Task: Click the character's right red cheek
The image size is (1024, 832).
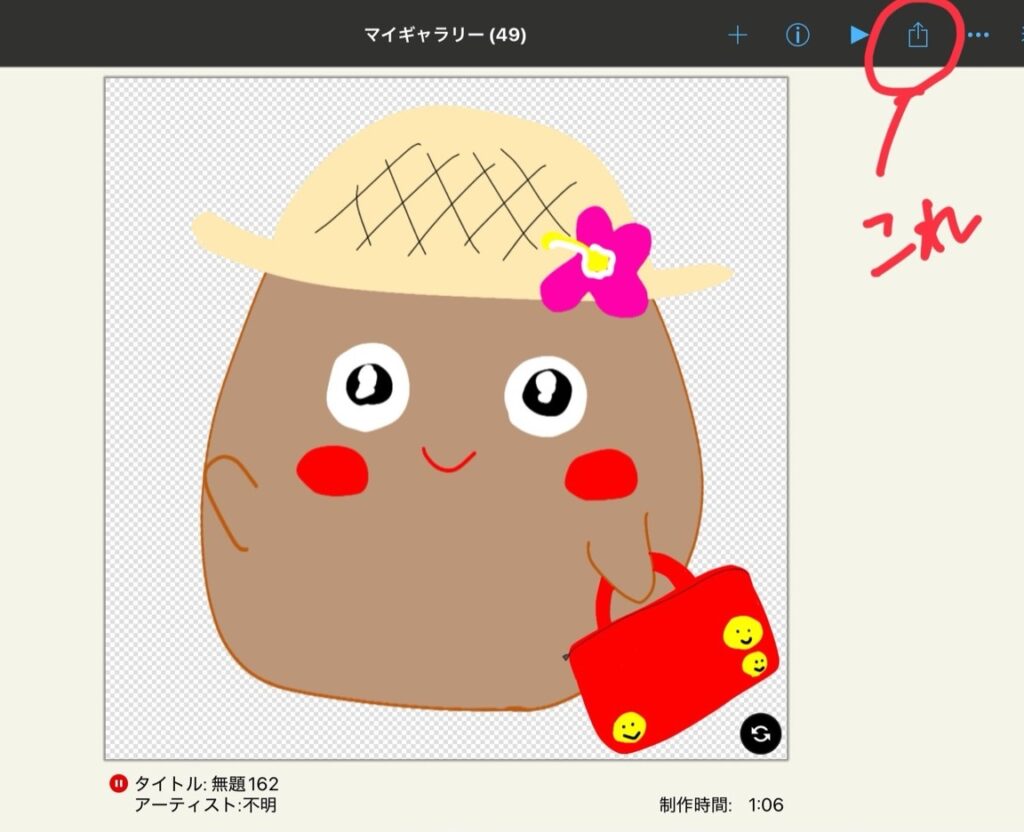Action: (600, 474)
